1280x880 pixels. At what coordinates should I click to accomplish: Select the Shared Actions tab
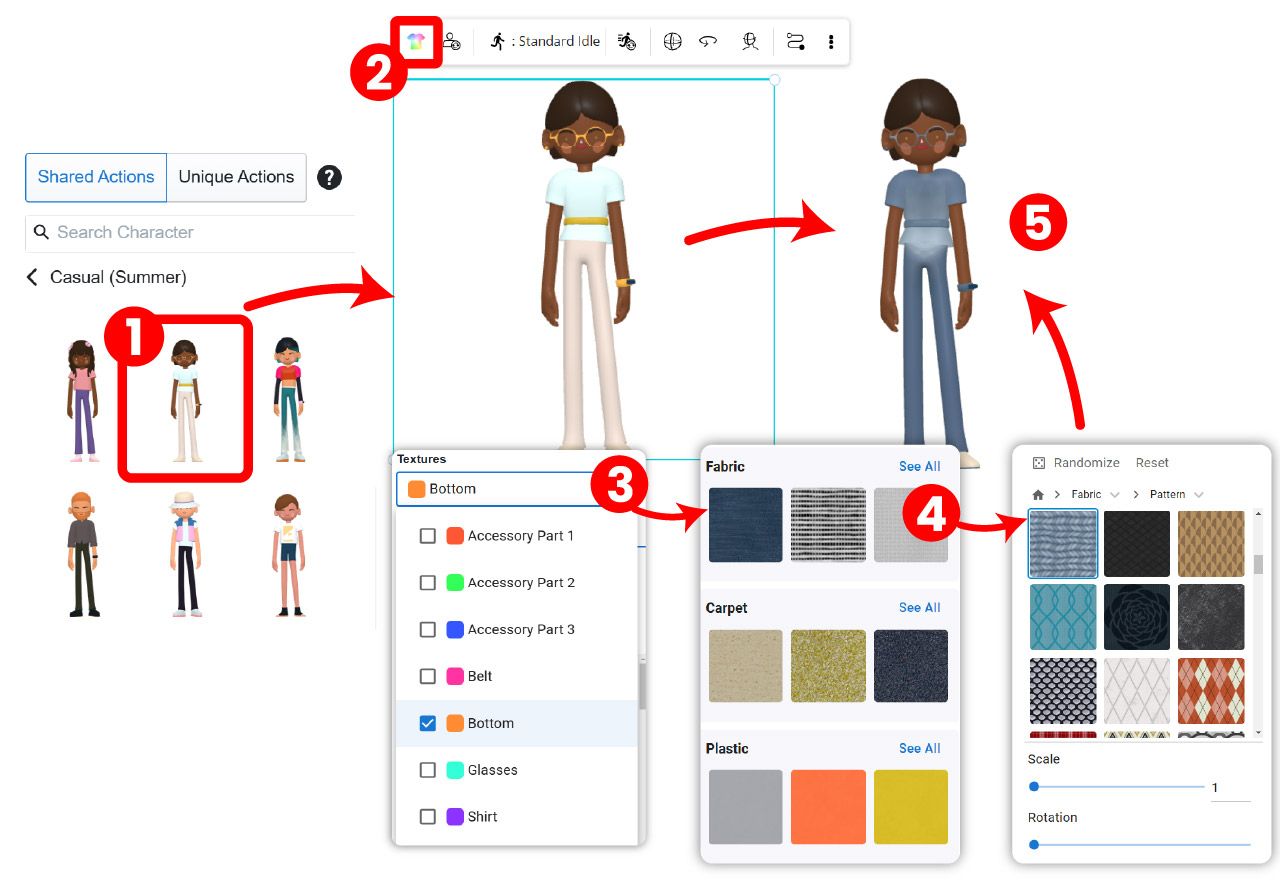click(x=96, y=177)
